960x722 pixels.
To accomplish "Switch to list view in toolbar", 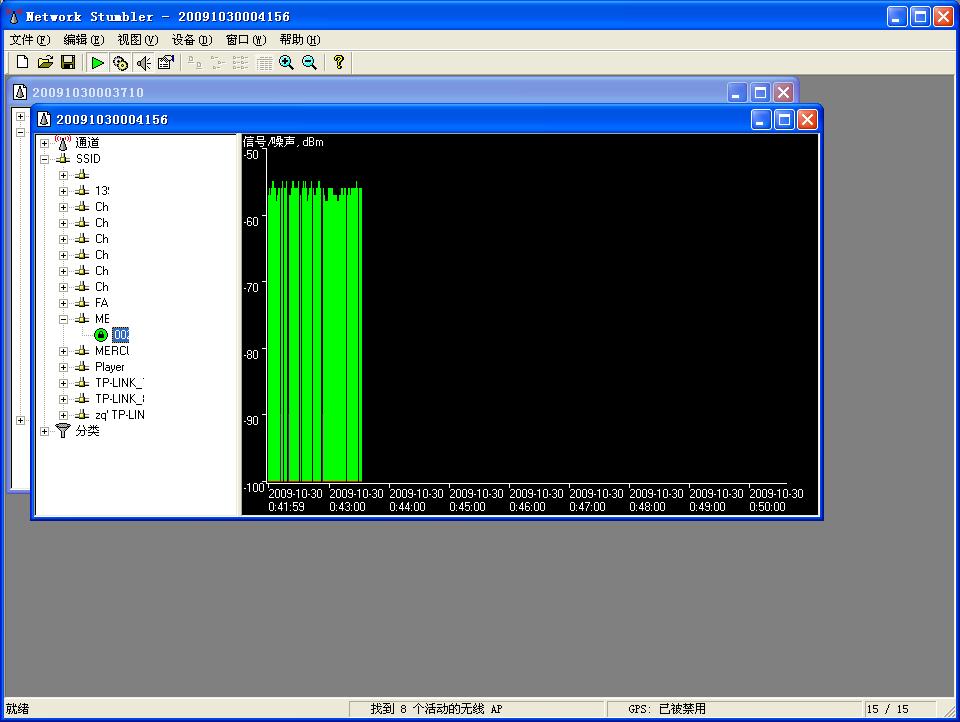I will 240,62.
